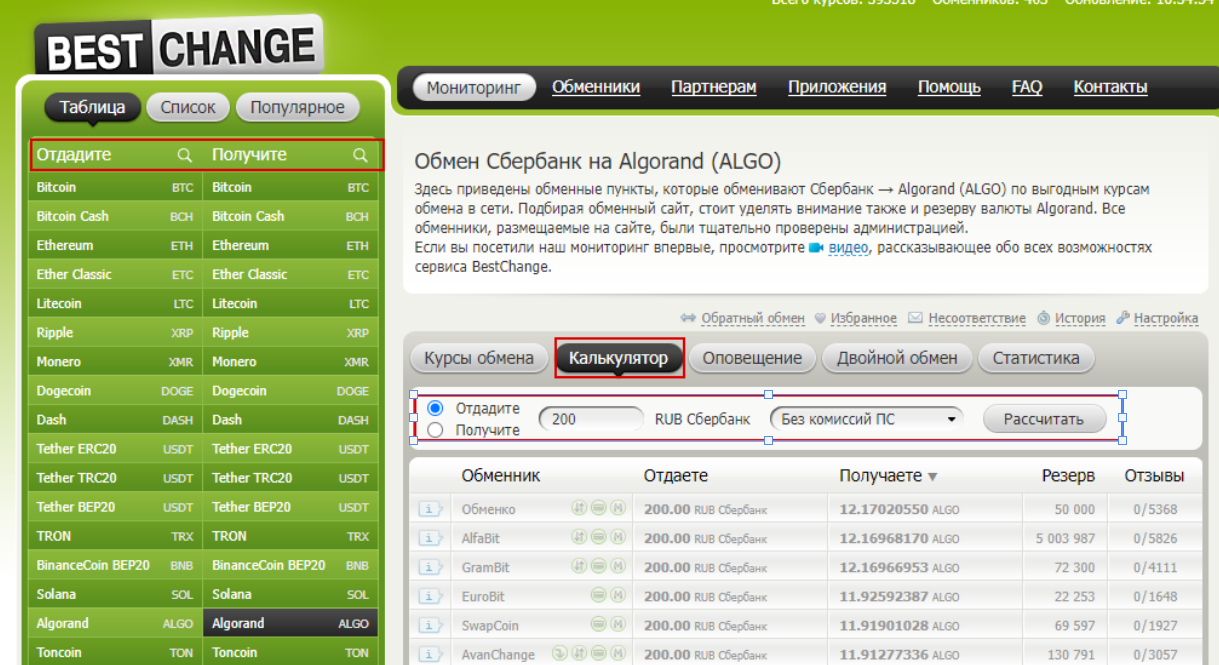1219x665 pixels.
Task: Switch to Калькулятор tab
Action: point(618,358)
